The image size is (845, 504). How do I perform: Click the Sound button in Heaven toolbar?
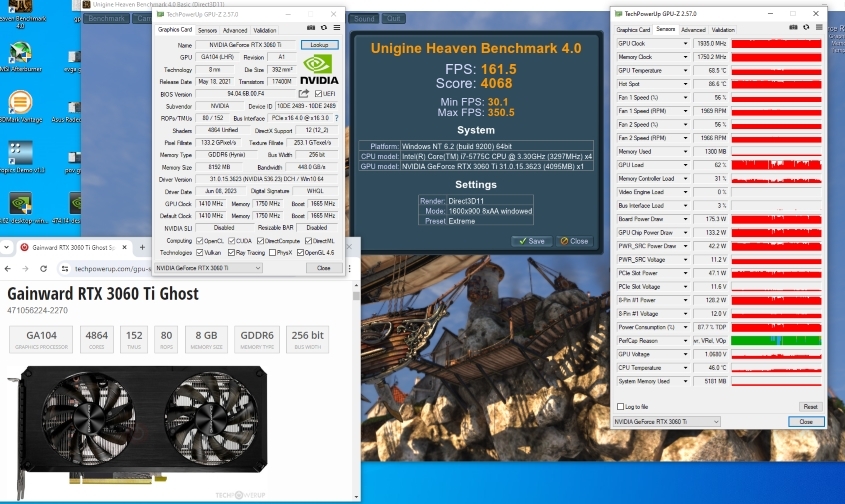364,18
